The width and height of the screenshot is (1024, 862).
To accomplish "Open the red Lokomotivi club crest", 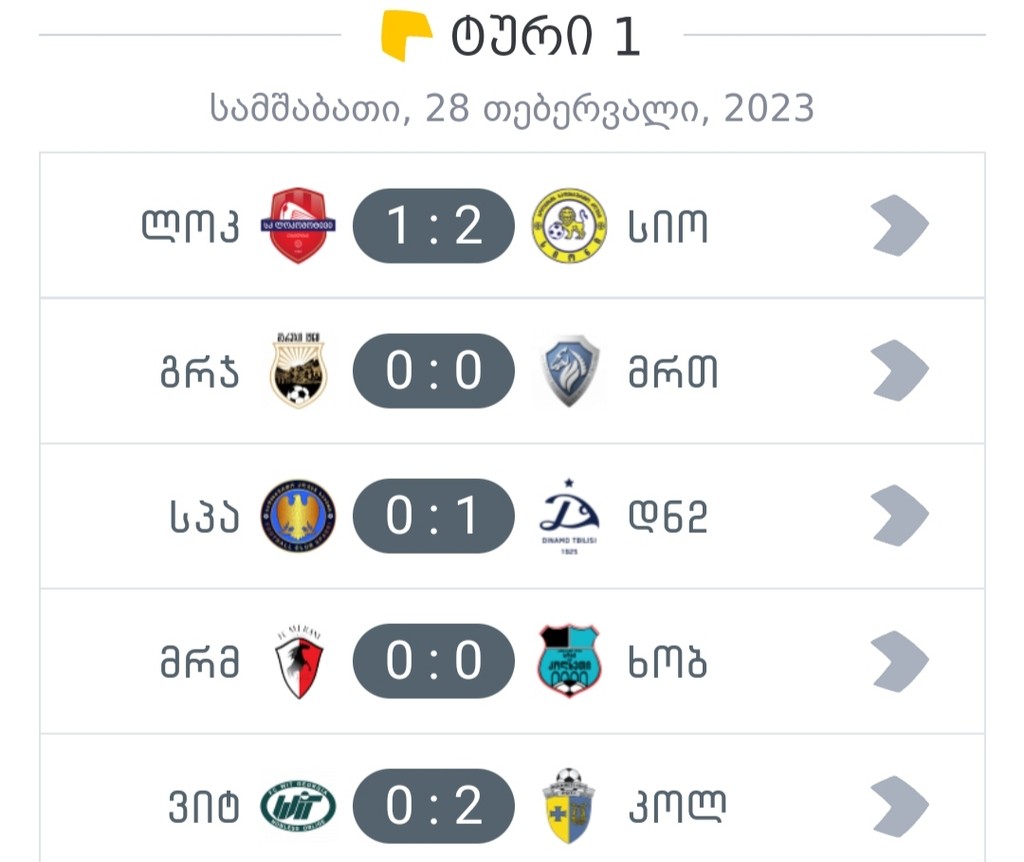I will pos(298,225).
